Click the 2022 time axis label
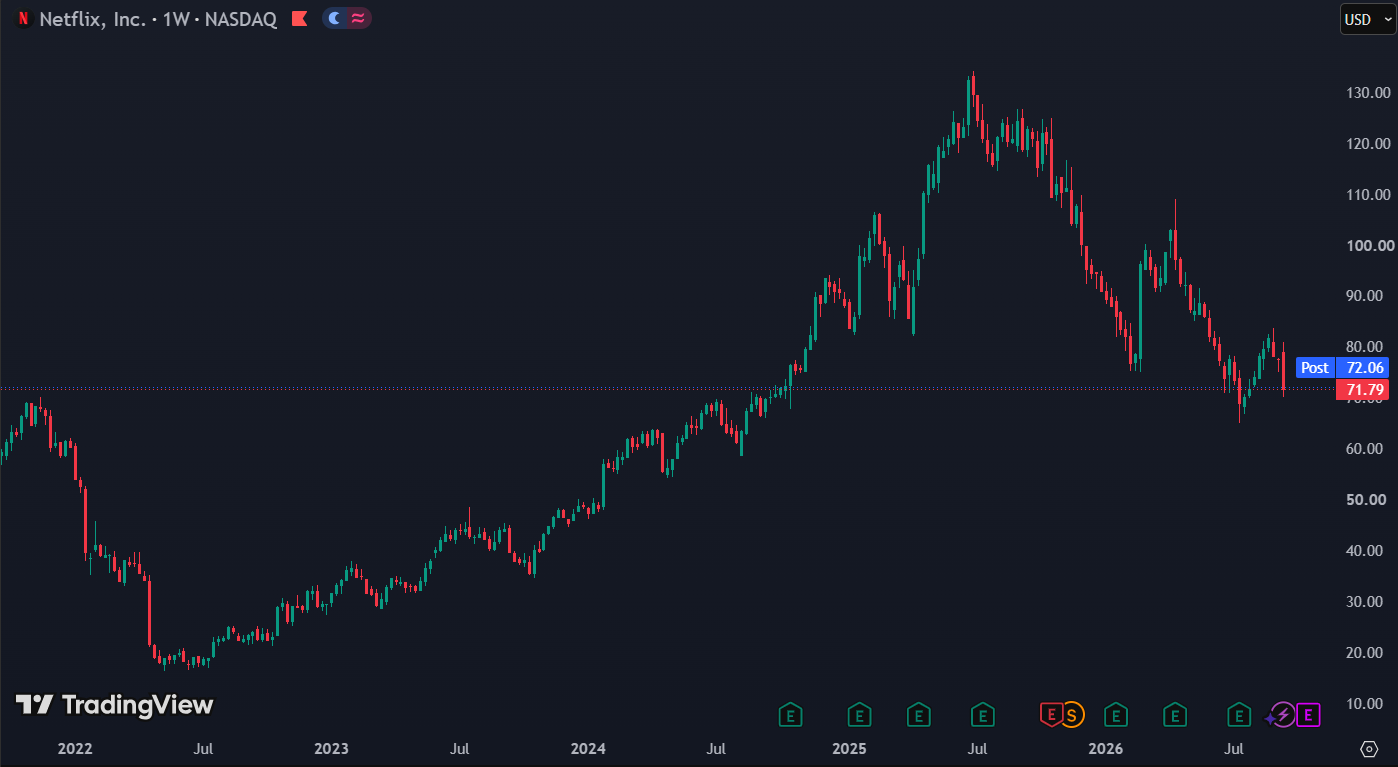This screenshot has height=767, width=1398. coord(75,749)
